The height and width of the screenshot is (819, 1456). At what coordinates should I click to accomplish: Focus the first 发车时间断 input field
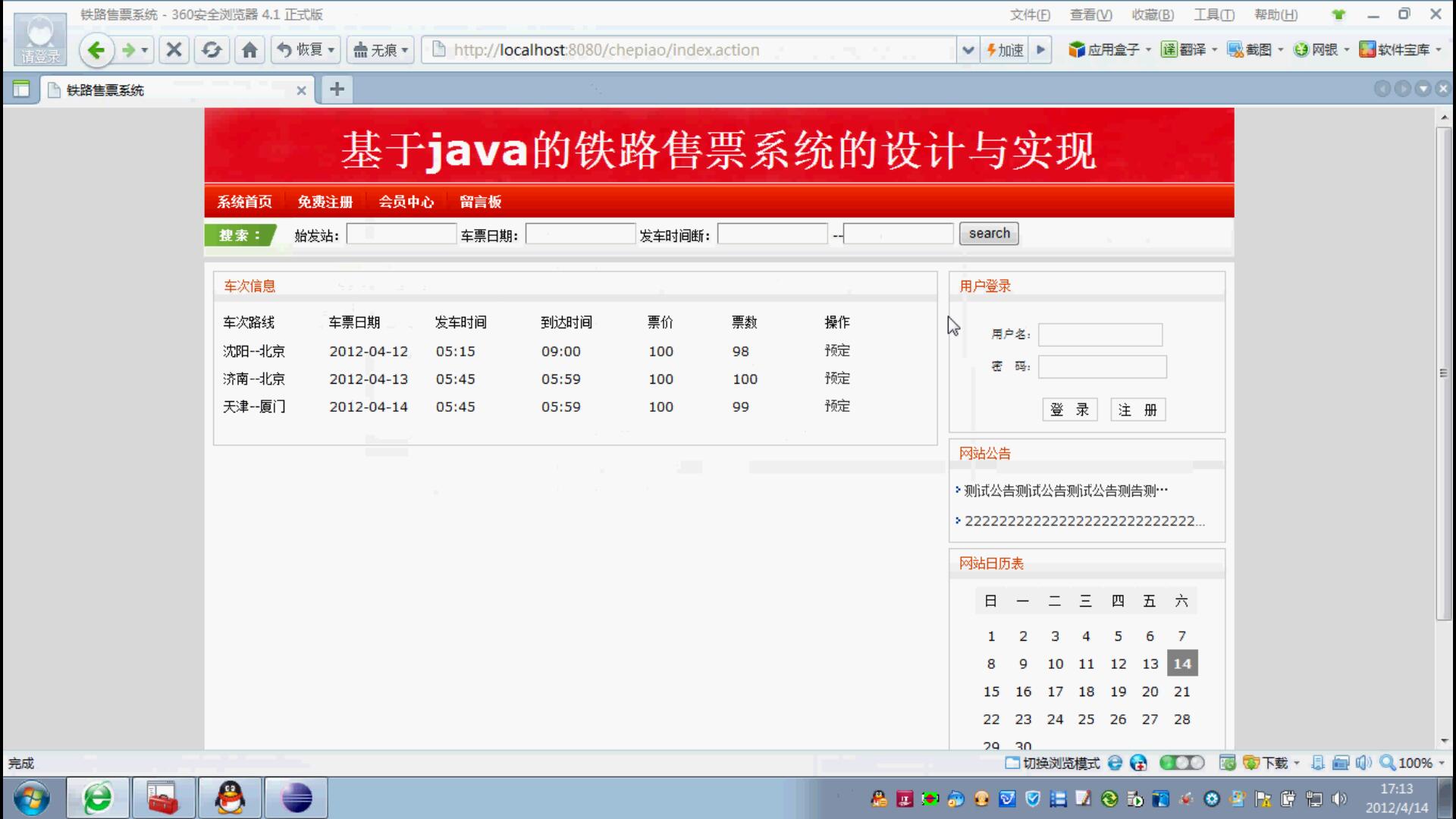pos(772,234)
